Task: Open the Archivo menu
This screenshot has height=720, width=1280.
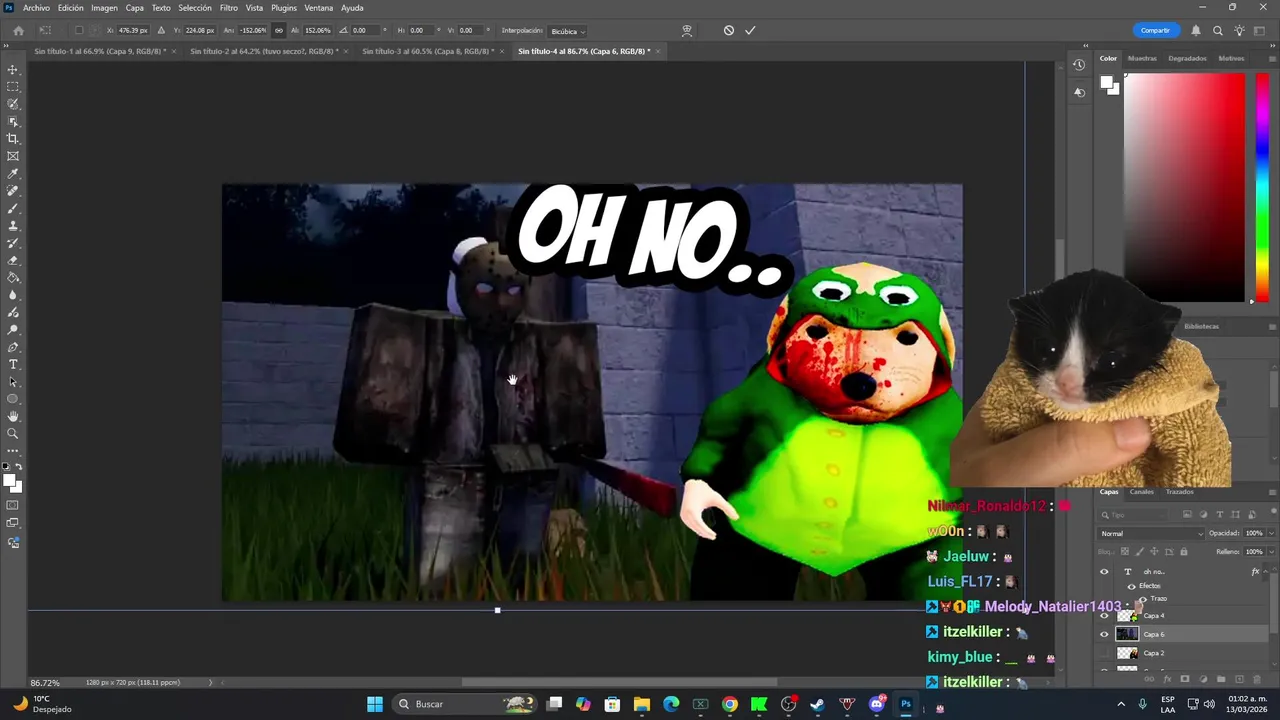Action: point(36,8)
